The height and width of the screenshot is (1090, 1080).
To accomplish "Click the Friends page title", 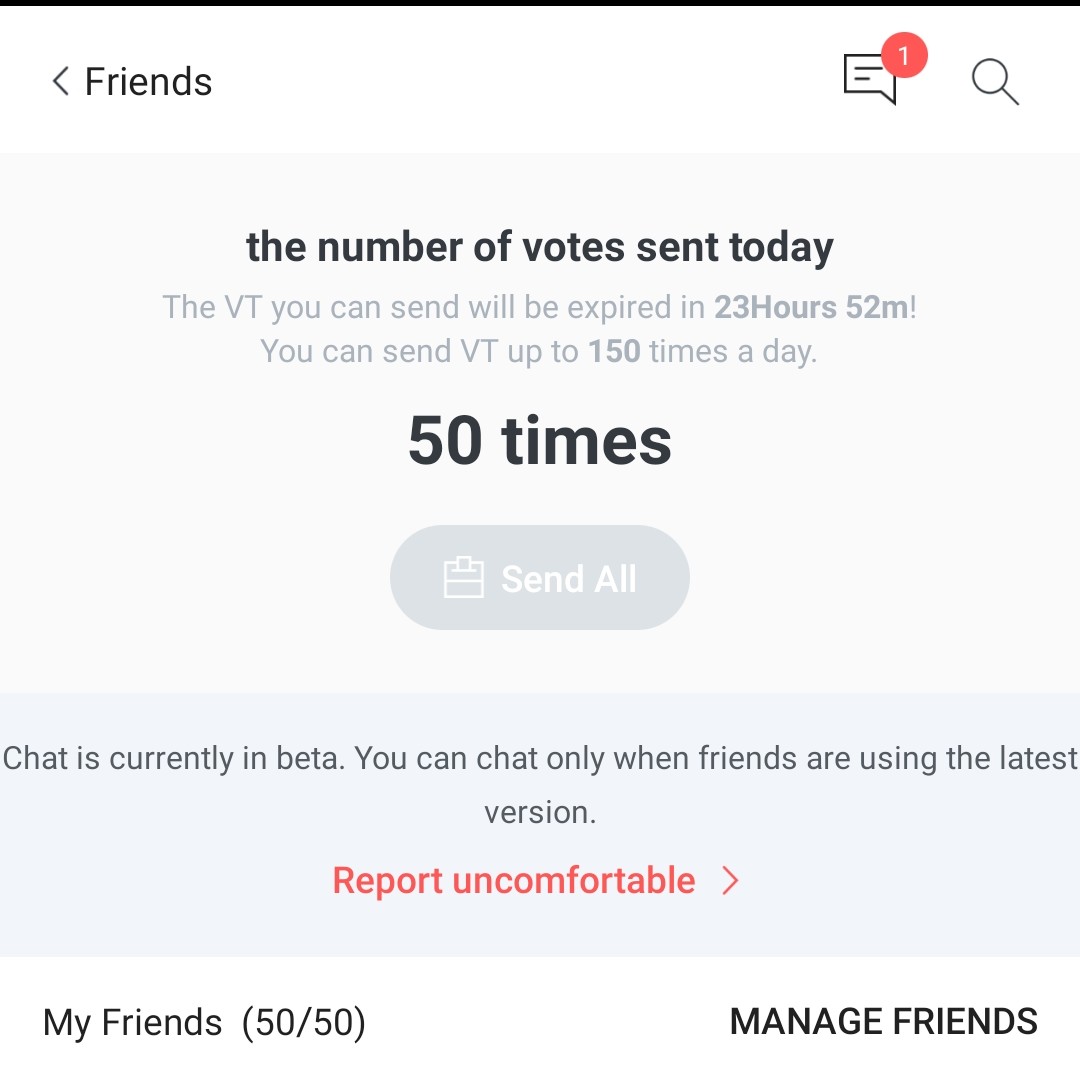I will pyautogui.click(x=148, y=82).
